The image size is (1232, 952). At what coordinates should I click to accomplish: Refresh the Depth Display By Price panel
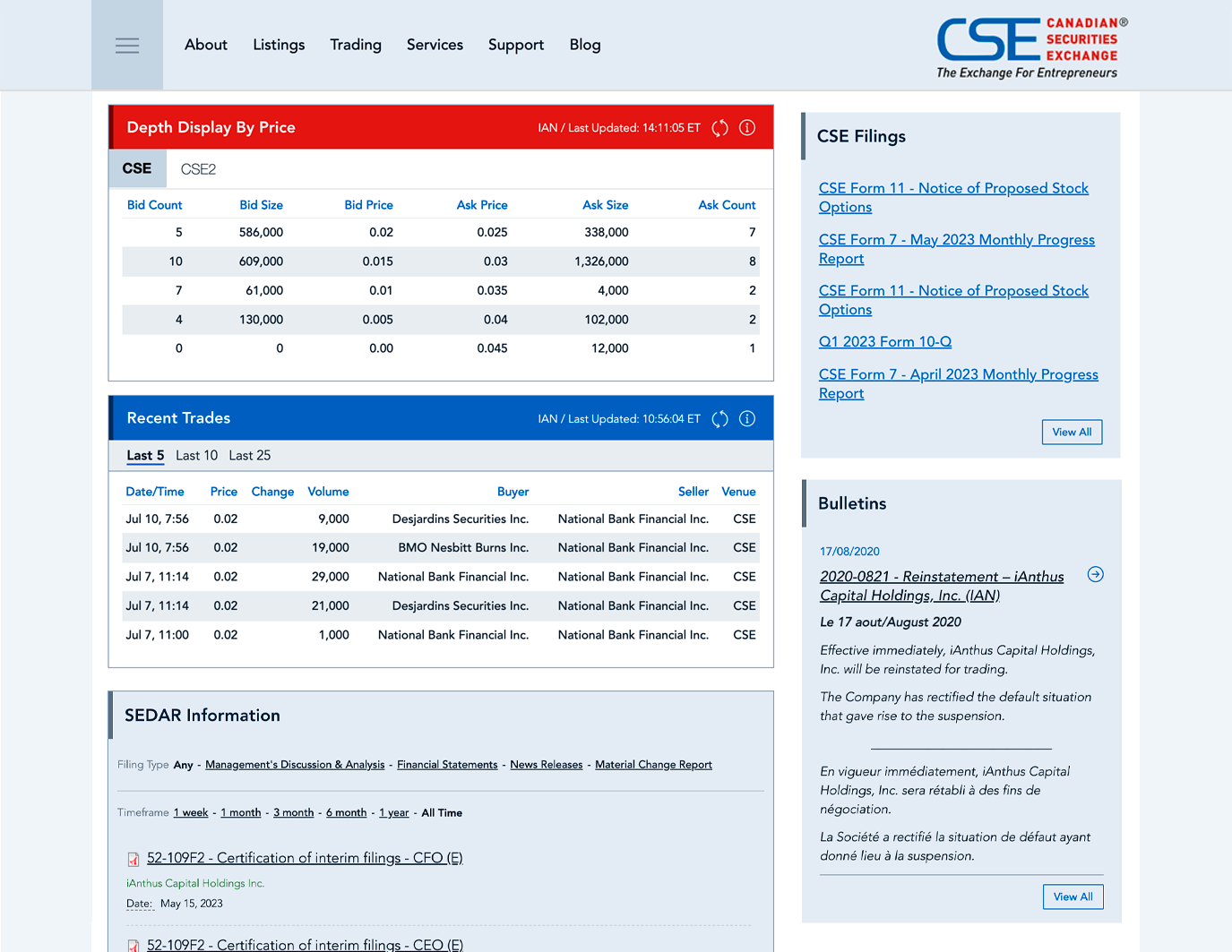point(719,128)
